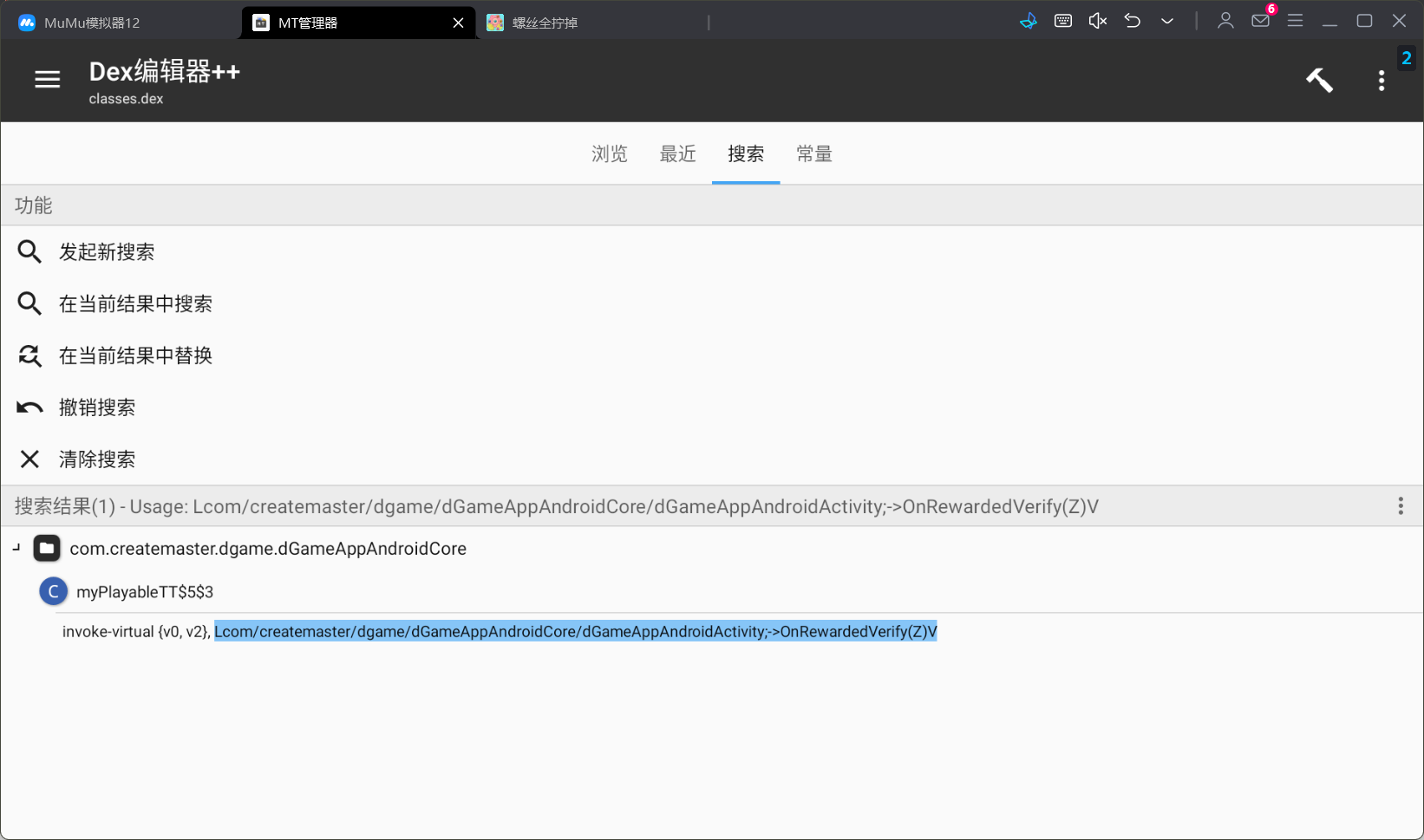1424x840 pixels.
Task: Click the replace arrows icon beside 在当前结果中替换
Action: pyautogui.click(x=29, y=355)
